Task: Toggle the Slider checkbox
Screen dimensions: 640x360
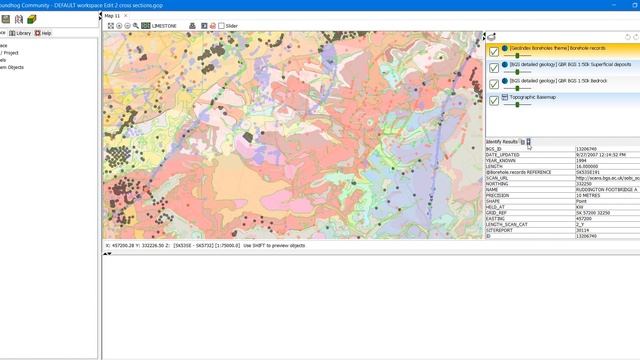Action: point(221,26)
